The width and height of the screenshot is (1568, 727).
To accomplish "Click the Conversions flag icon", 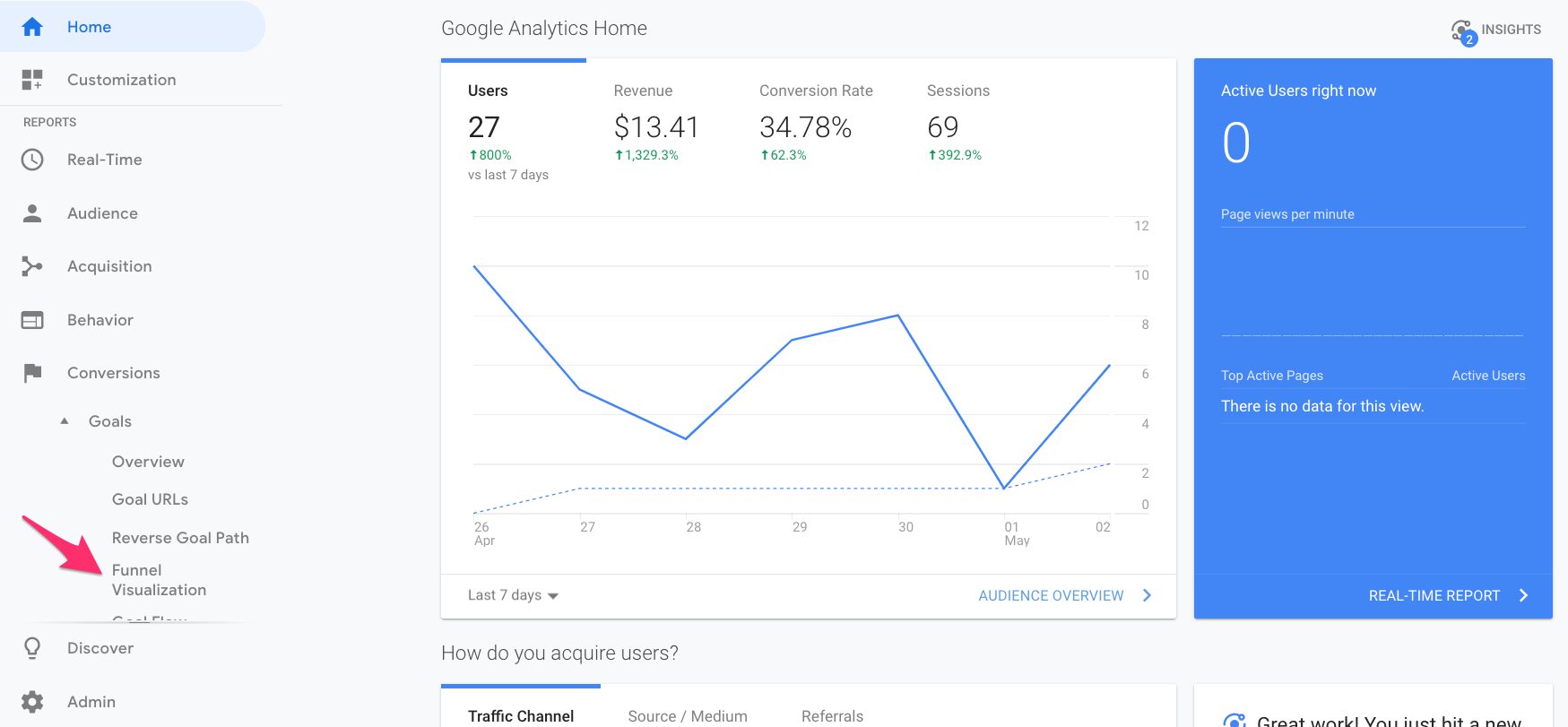I will click(32, 373).
